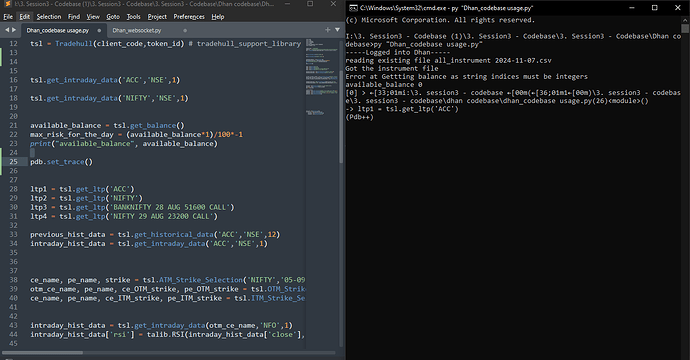Maximize the cmd.exe window
This screenshot has width=690, height=360.
pyautogui.click(x=654, y=8)
